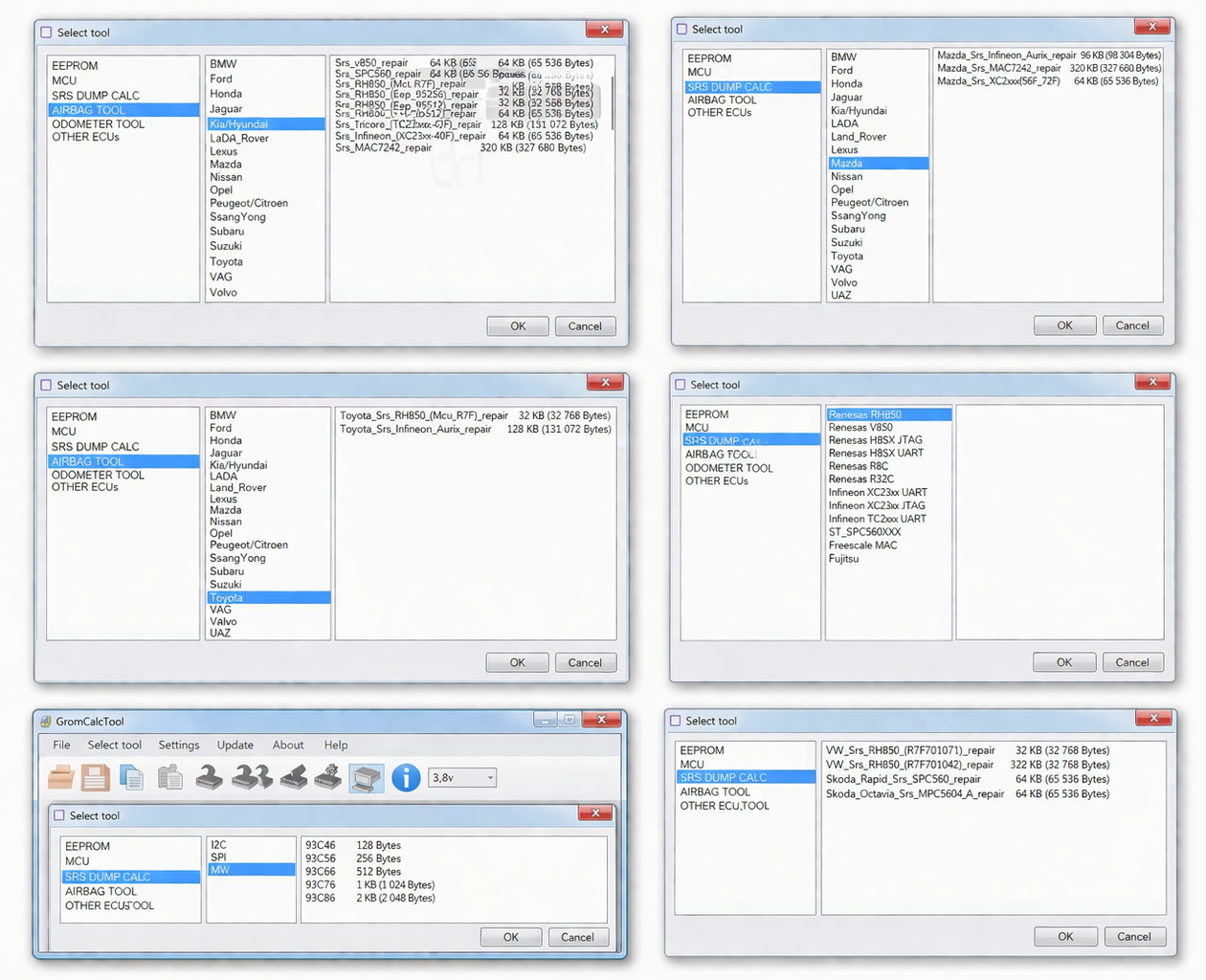Select Toyota_Srs_Infineon_Aurix_repair entry
The height and width of the screenshot is (980, 1206).
(x=415, y=429)
